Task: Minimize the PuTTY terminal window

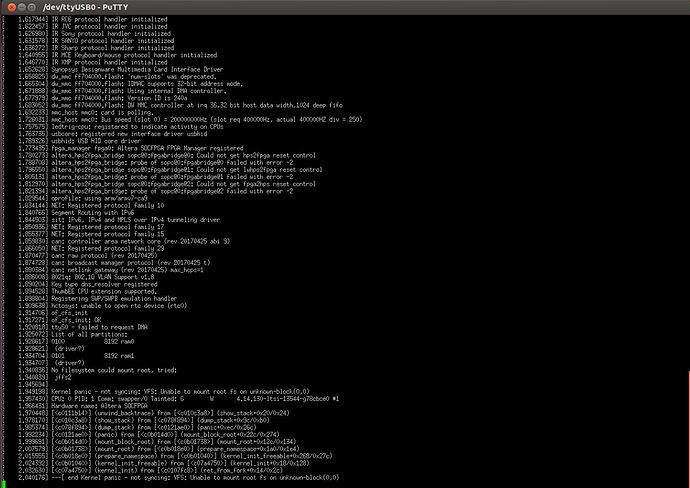Action: (22, 7)
